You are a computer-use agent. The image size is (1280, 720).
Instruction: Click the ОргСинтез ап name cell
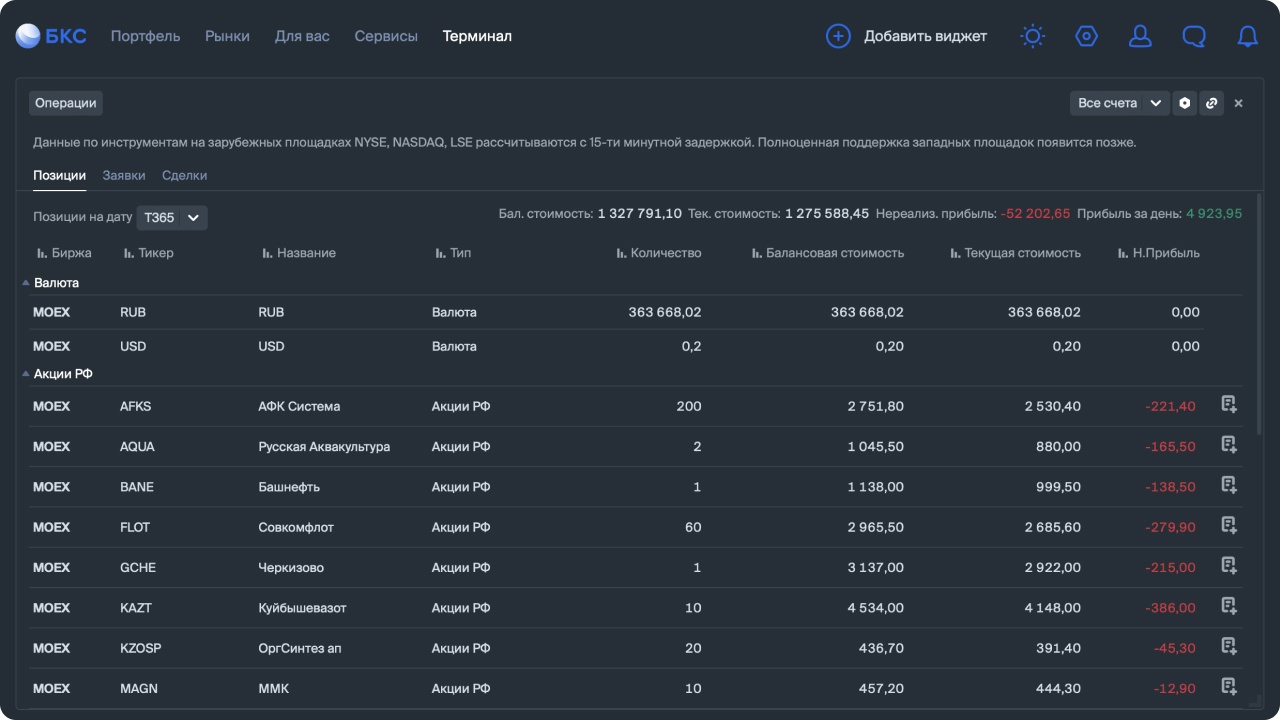pyautogui.click(x=300, y=648)
